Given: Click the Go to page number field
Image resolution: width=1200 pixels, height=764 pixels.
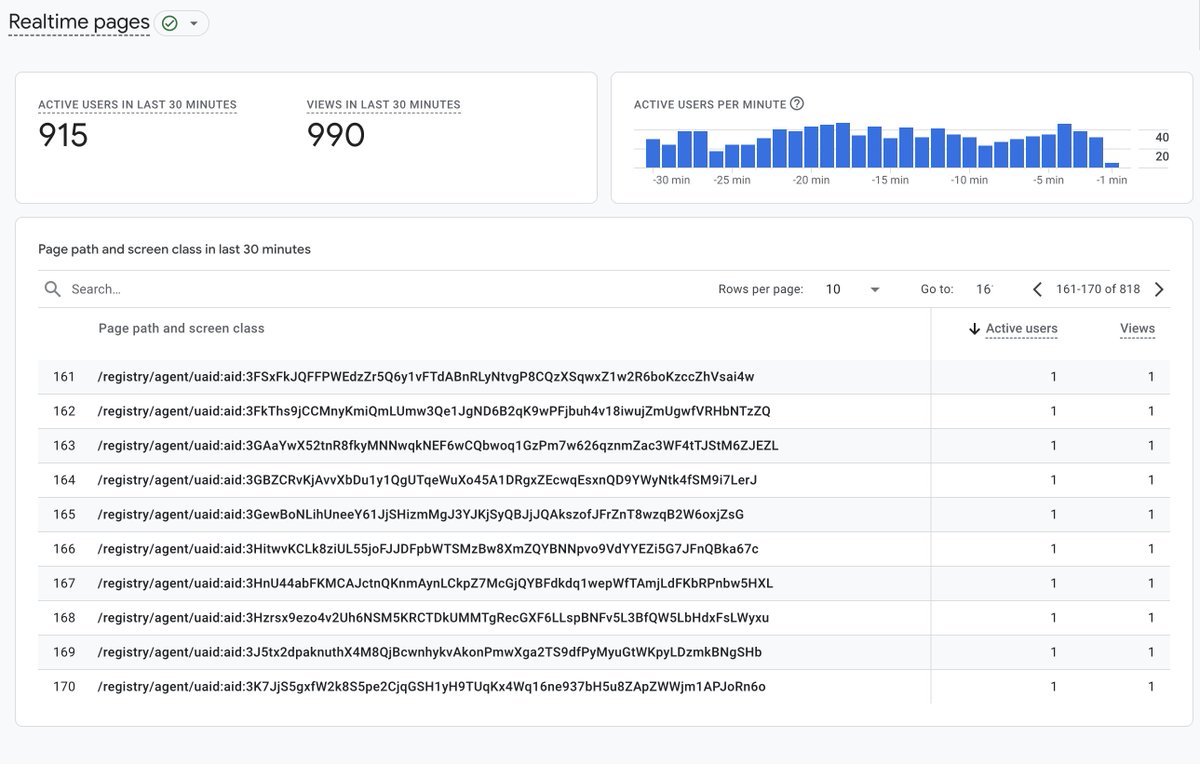Looking at the screenshot, I should pos(984,289).
